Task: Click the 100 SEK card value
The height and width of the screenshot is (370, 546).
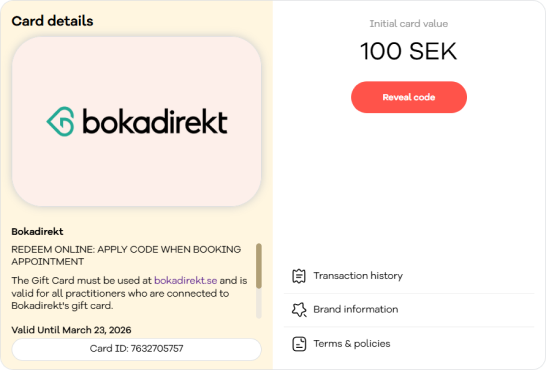Action: [x=408, y=52]
